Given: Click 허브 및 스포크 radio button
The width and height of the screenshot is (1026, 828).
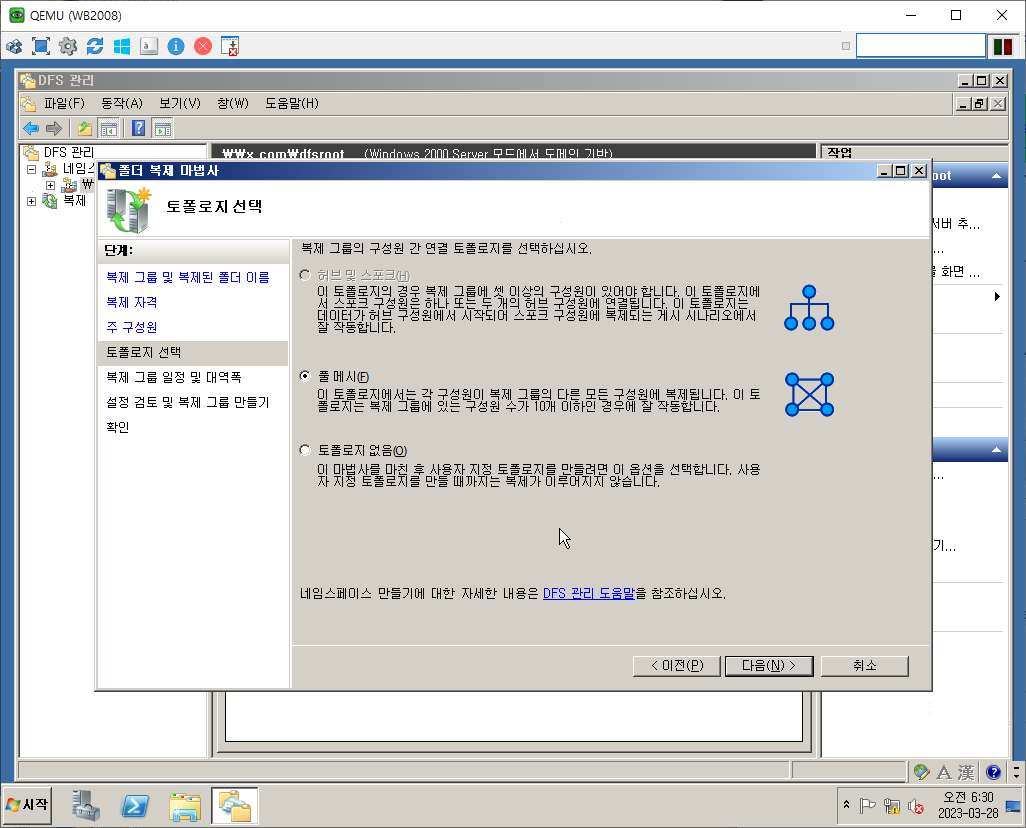Looking at the screenshot, I should pyautogui.click(x=305, y=276).
